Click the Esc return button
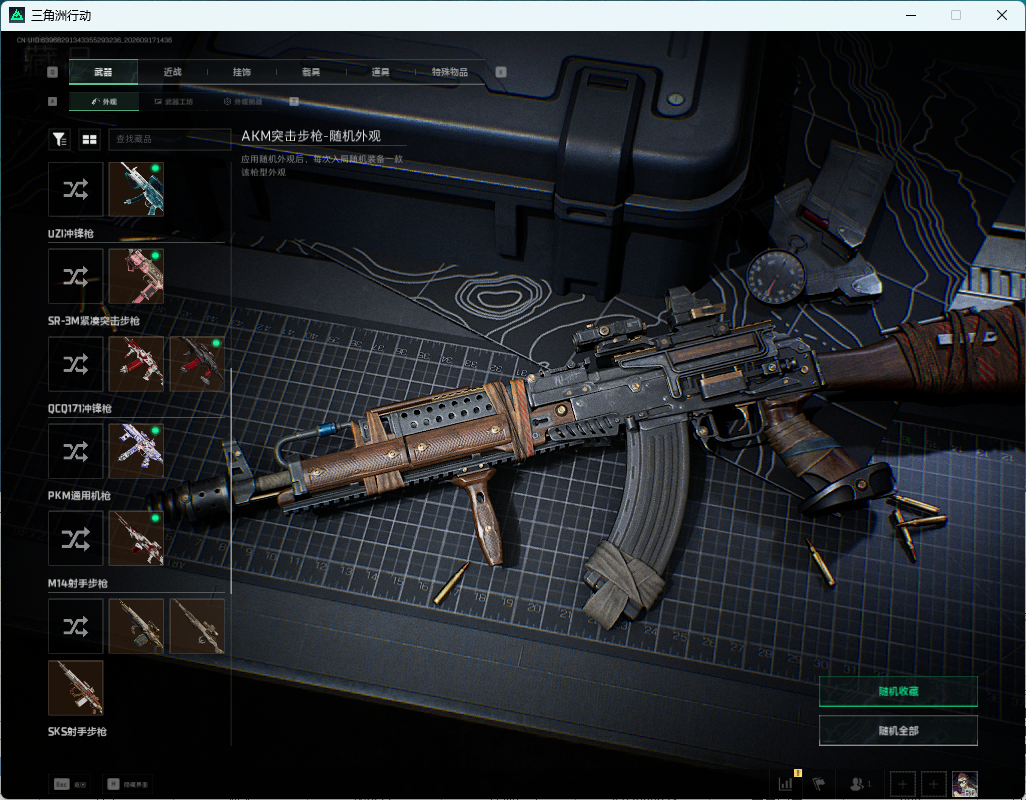Viewport: 1026px width, 800px height. [x=70, y=784]
